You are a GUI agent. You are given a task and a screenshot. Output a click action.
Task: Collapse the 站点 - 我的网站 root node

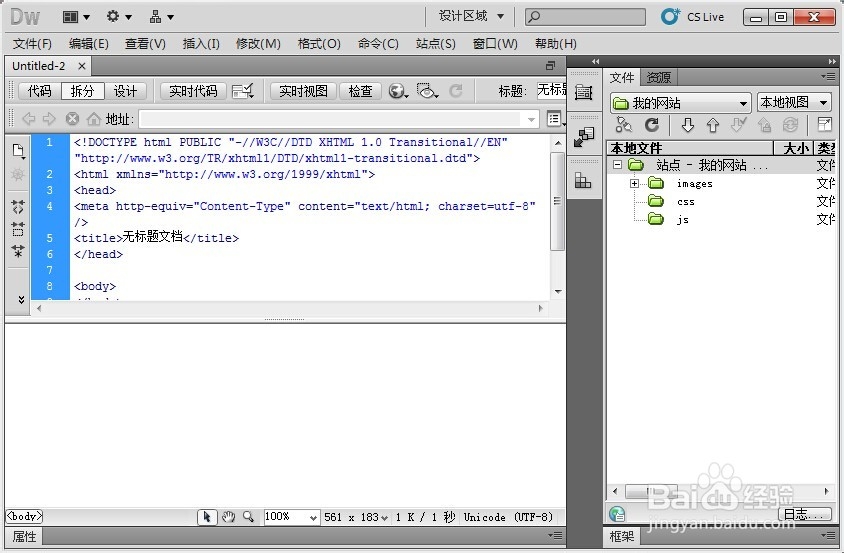point(617,165)
